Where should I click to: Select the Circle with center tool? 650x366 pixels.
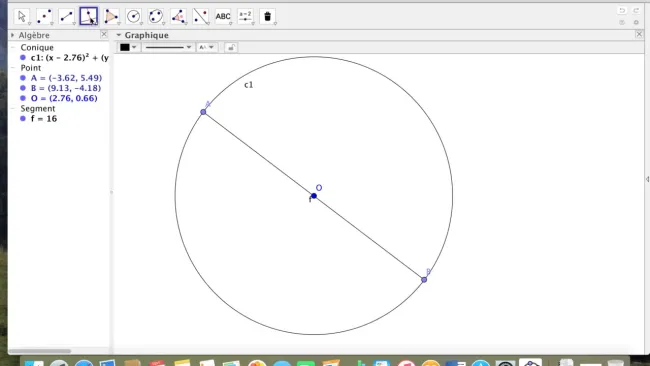[x=133, y=17]
